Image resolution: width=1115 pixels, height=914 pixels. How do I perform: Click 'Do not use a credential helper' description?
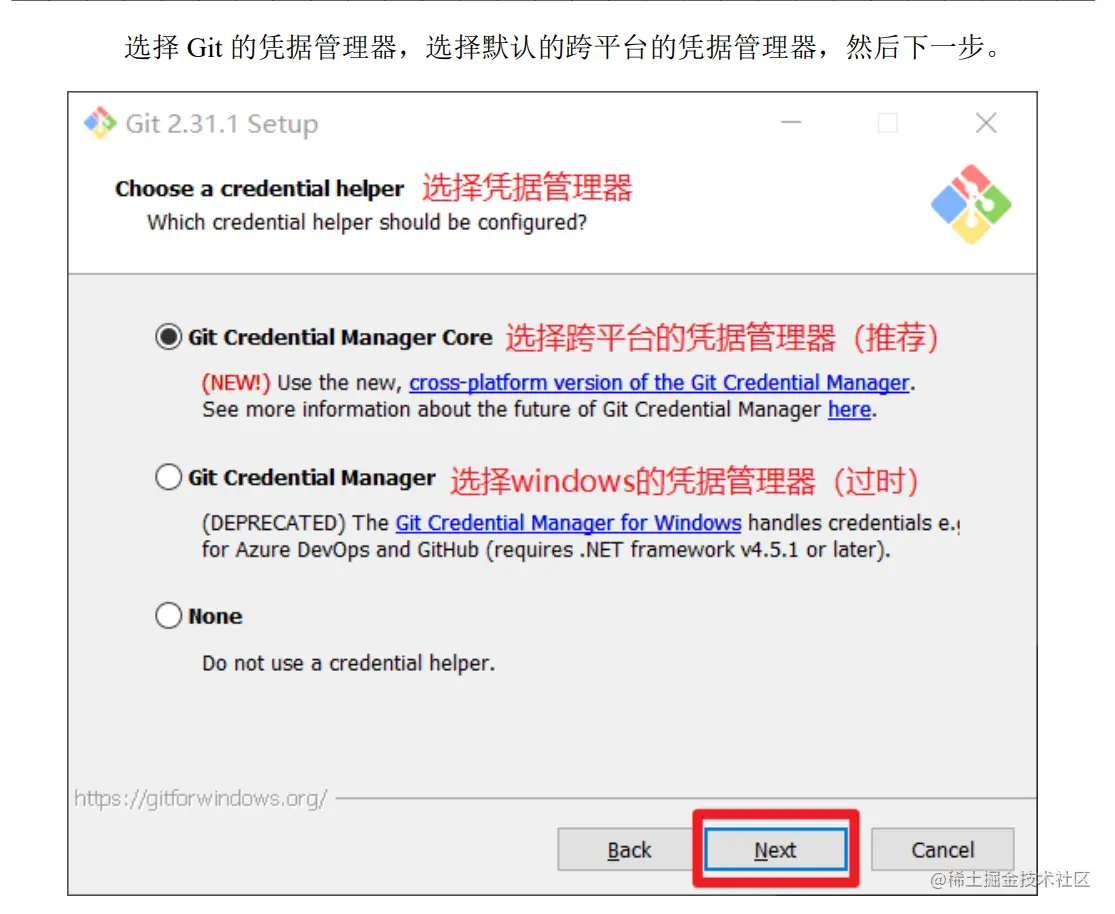coord(348,663)
